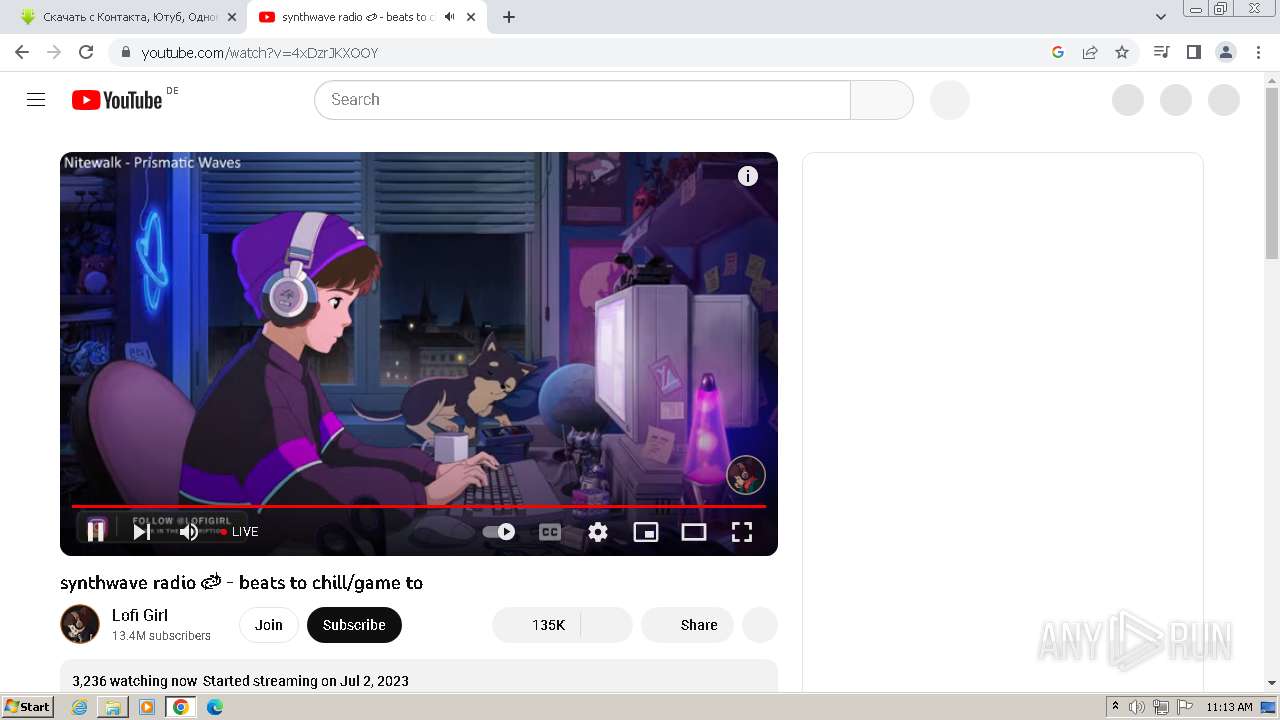Close the synthwave radio tab
This screenshot has width=1280, height=720.
click(x=471, y=17)
